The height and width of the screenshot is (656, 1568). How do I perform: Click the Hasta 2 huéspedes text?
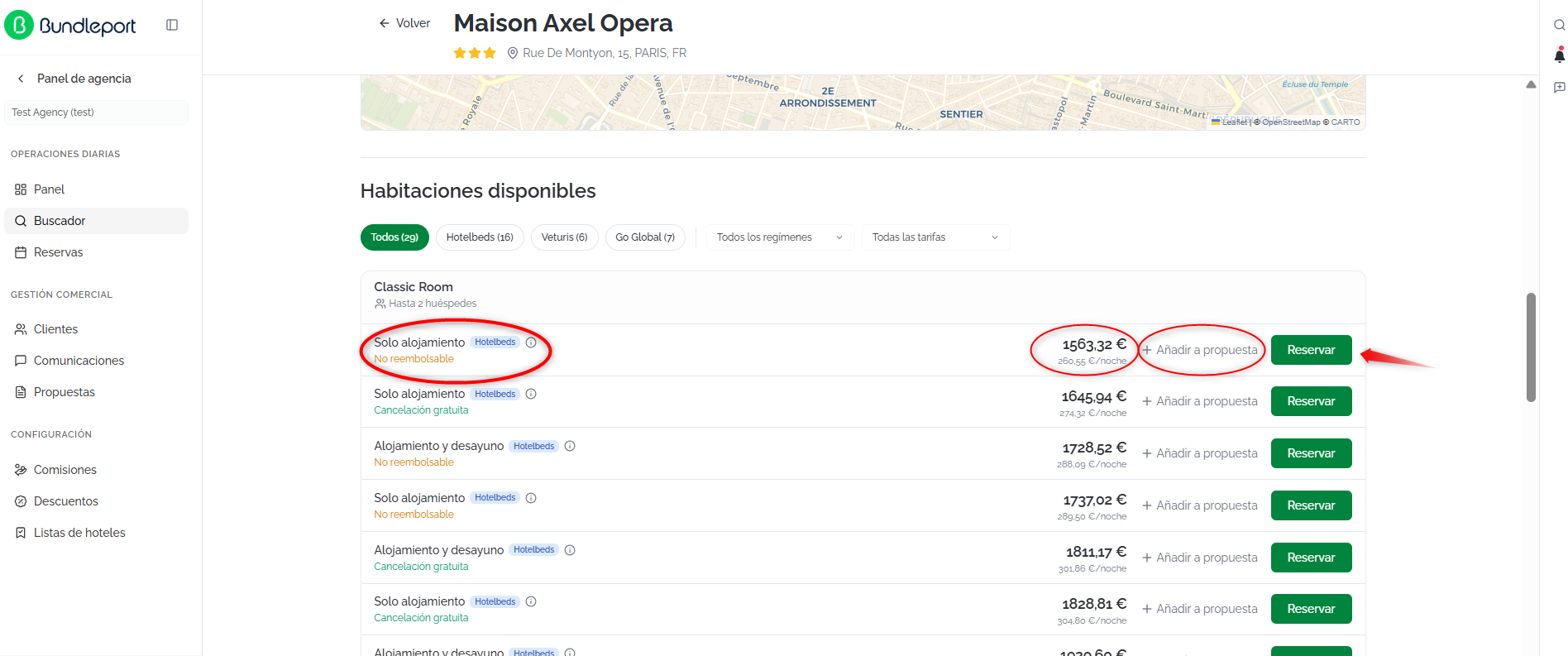point(433,304)
